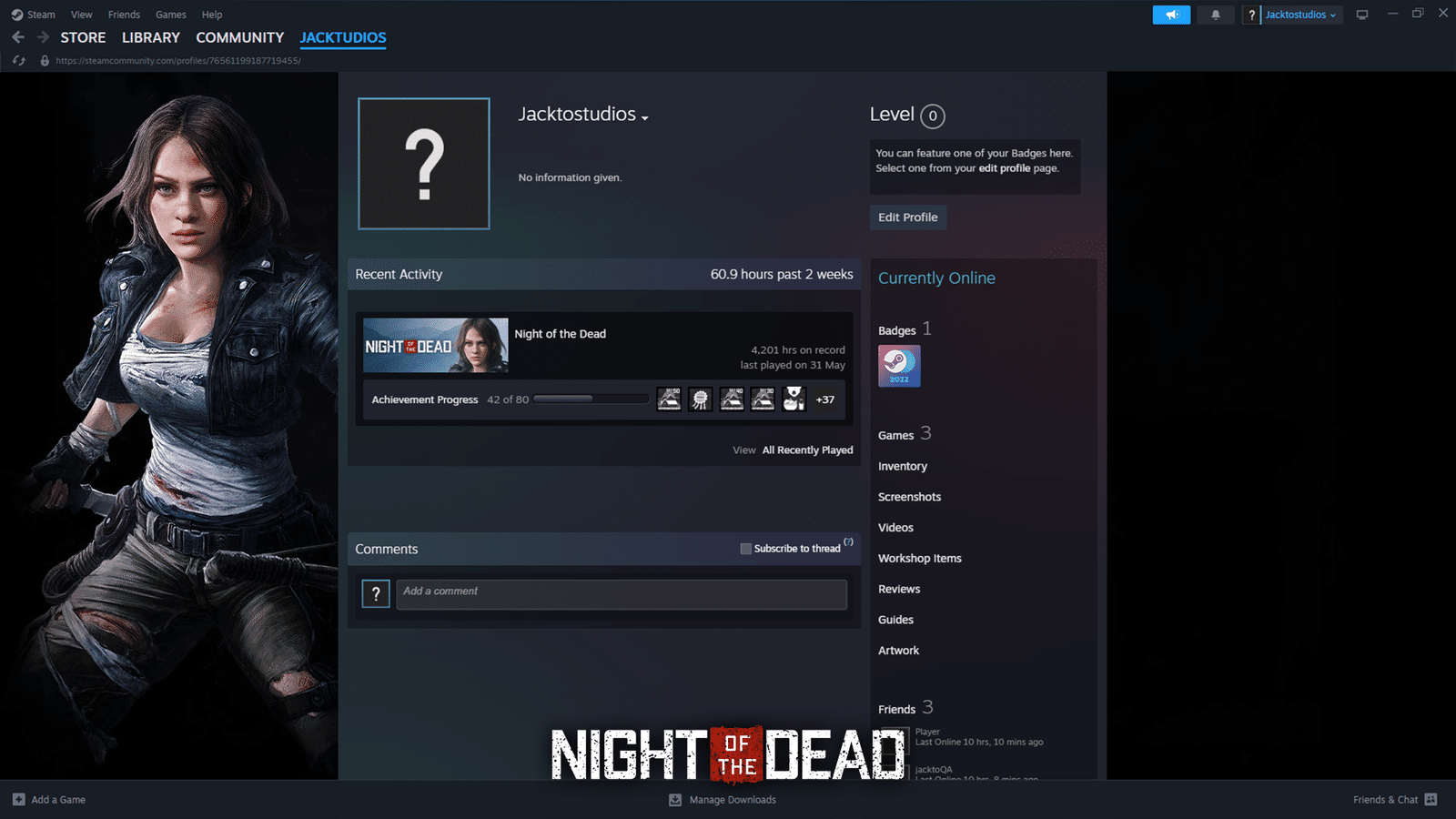View All Recently Played games
The width and height of the screenshot is (1456, 819).
coord(808,450)
